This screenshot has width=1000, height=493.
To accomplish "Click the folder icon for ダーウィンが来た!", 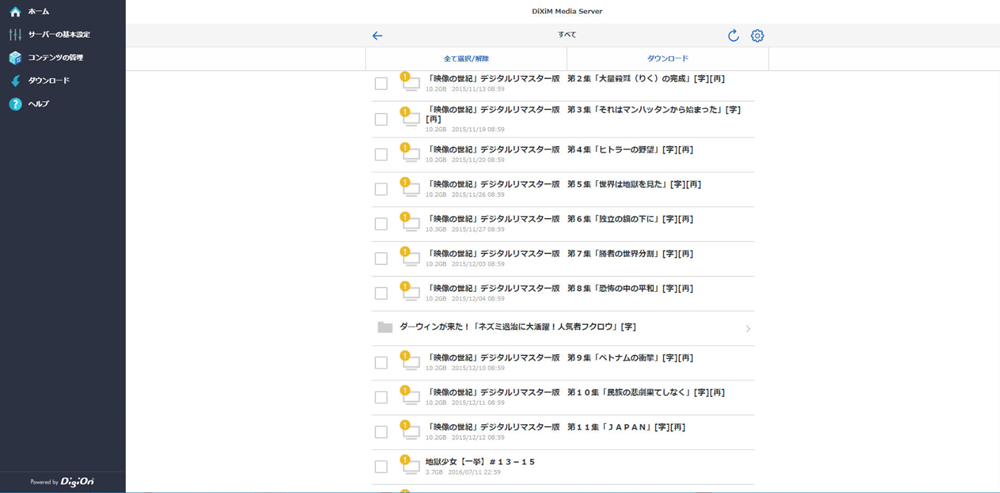I will [x=385, y=328].
